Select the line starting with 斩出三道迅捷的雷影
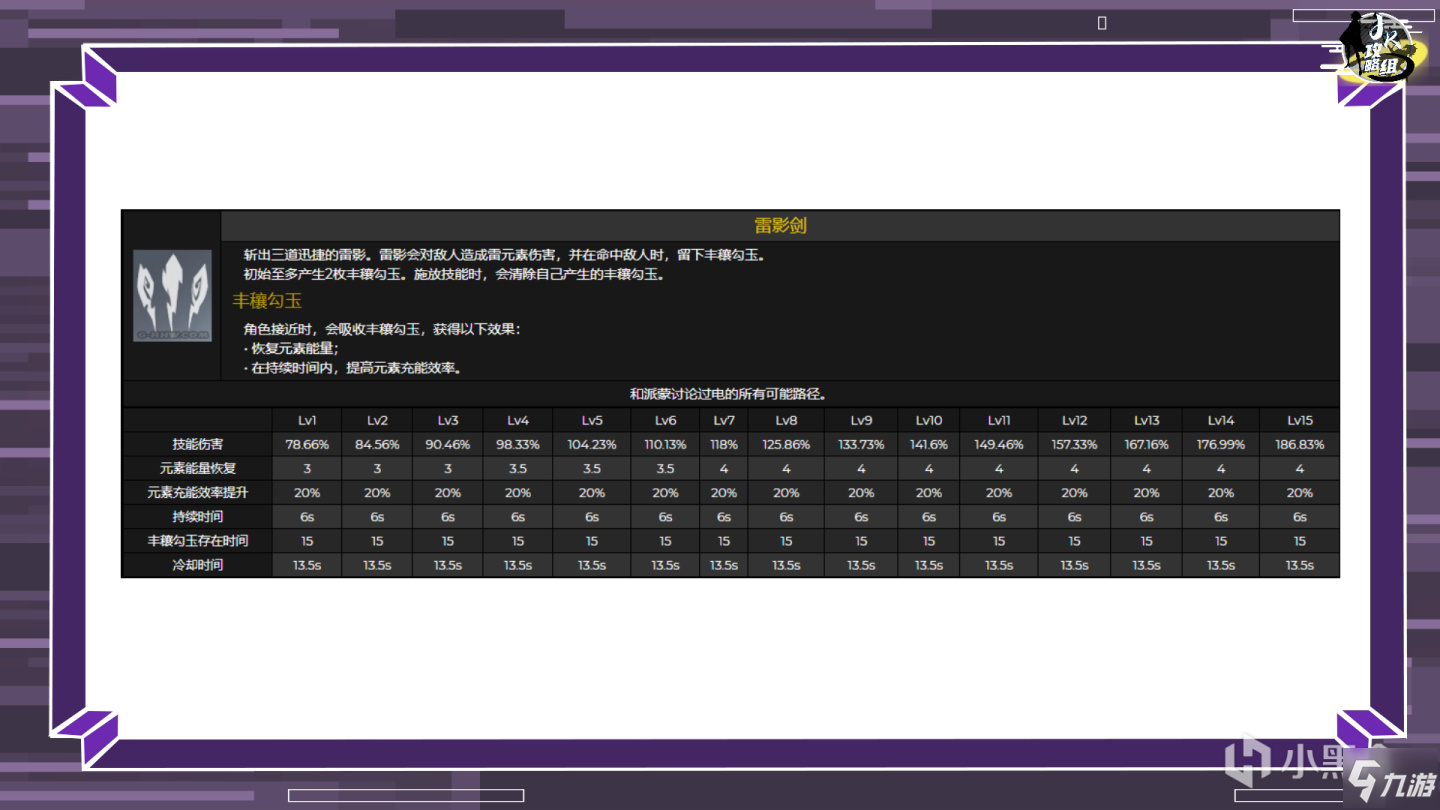Screen dimensions: 1440x810 click(504, 255)
